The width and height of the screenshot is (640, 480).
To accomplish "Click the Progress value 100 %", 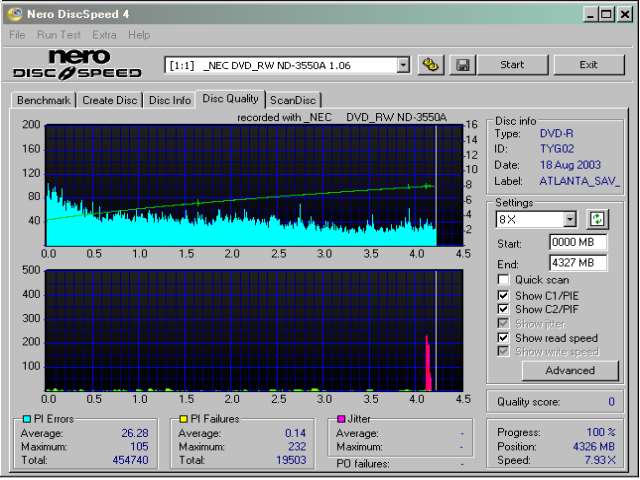I will (x=601, y=433).
